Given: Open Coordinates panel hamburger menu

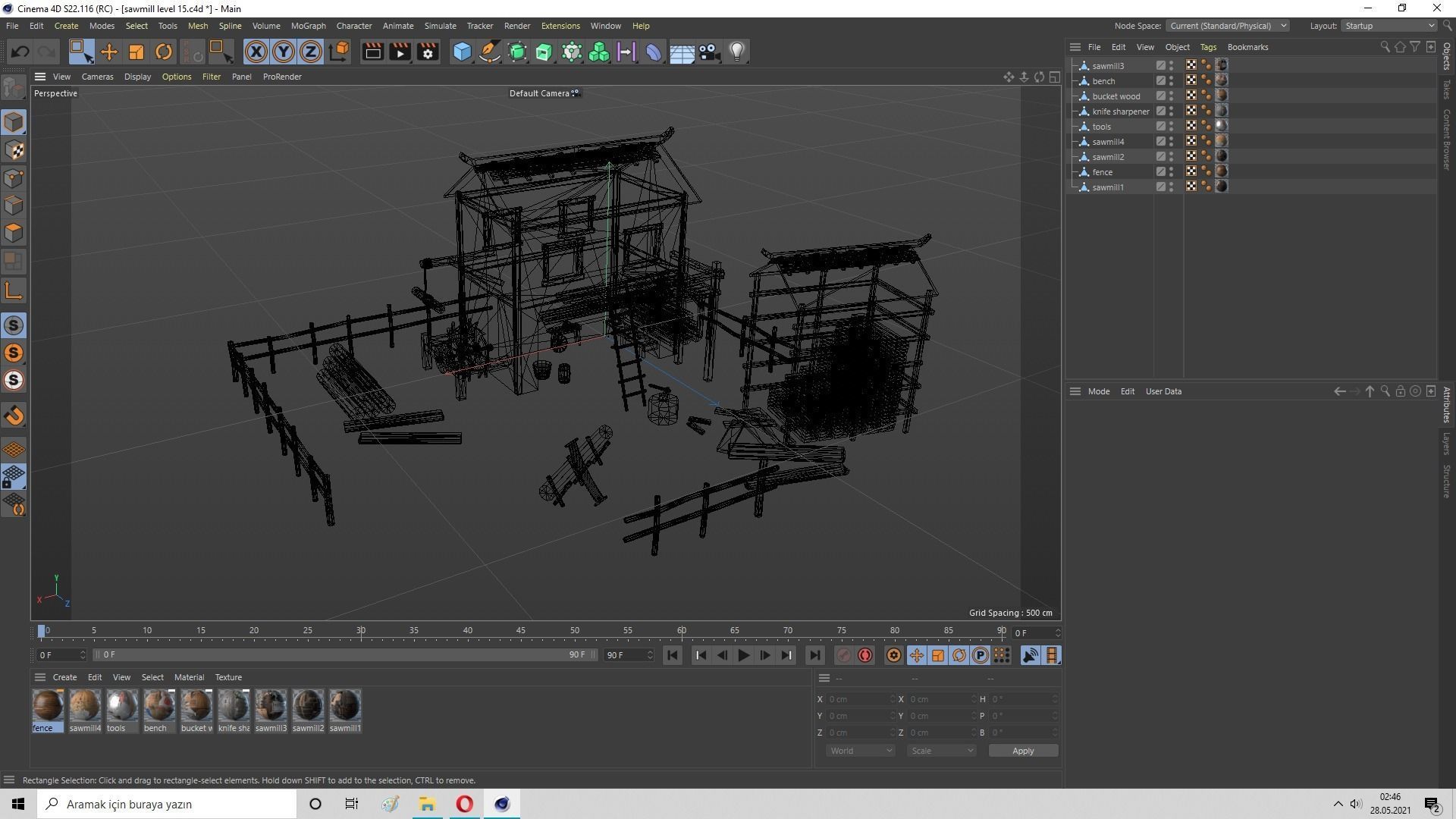Looking at the screenshot, I should tap(824, 678).
